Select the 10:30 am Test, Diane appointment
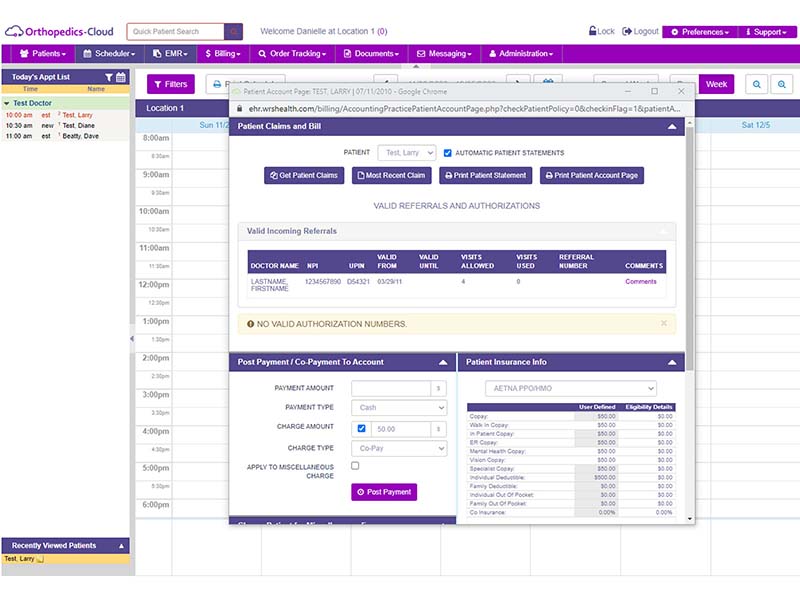Screen dimensions: 800x600 coord(65,126)
